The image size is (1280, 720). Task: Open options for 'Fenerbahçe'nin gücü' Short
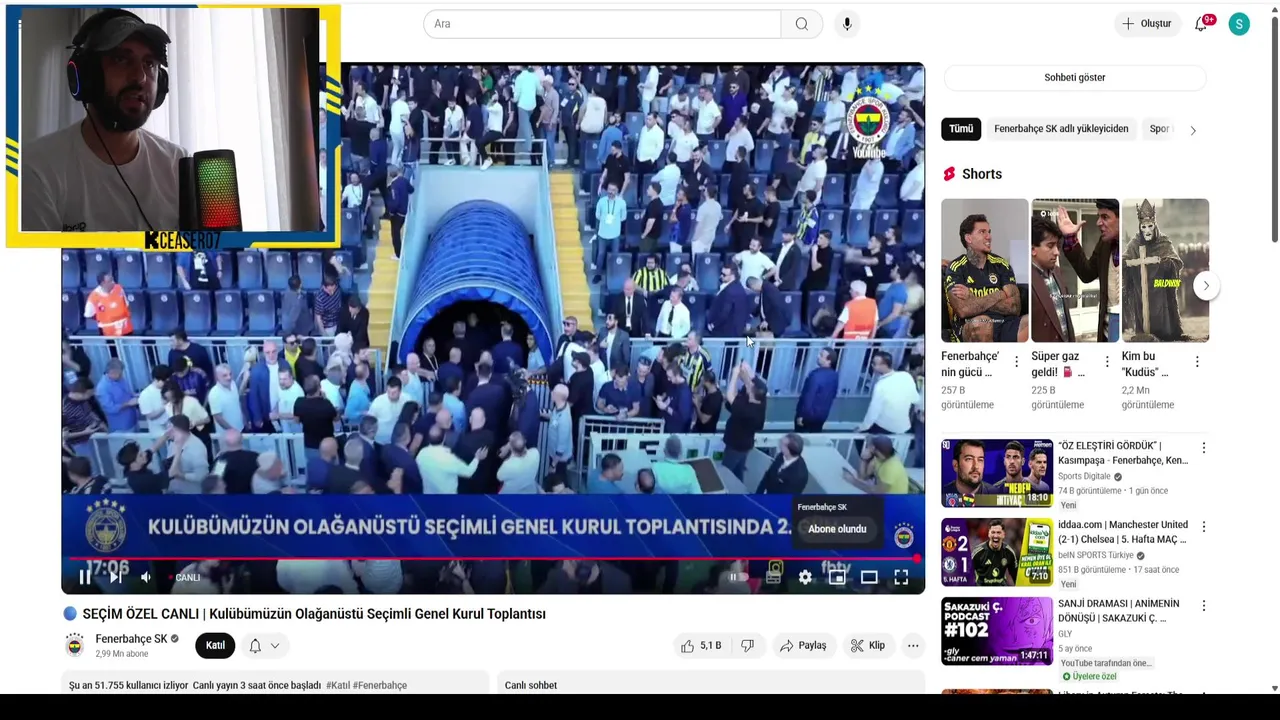[1017, 362]
